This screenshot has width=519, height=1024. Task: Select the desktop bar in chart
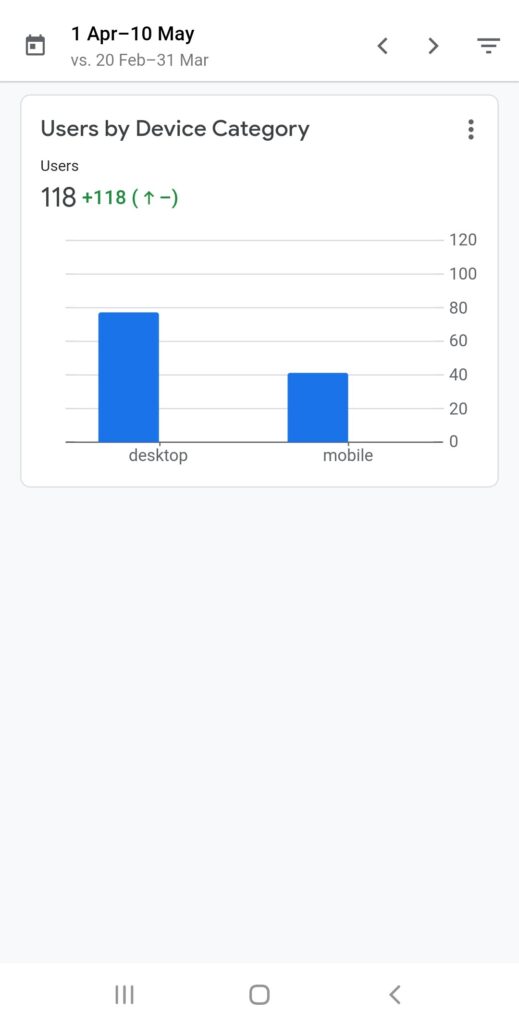[x=129, y=377]
